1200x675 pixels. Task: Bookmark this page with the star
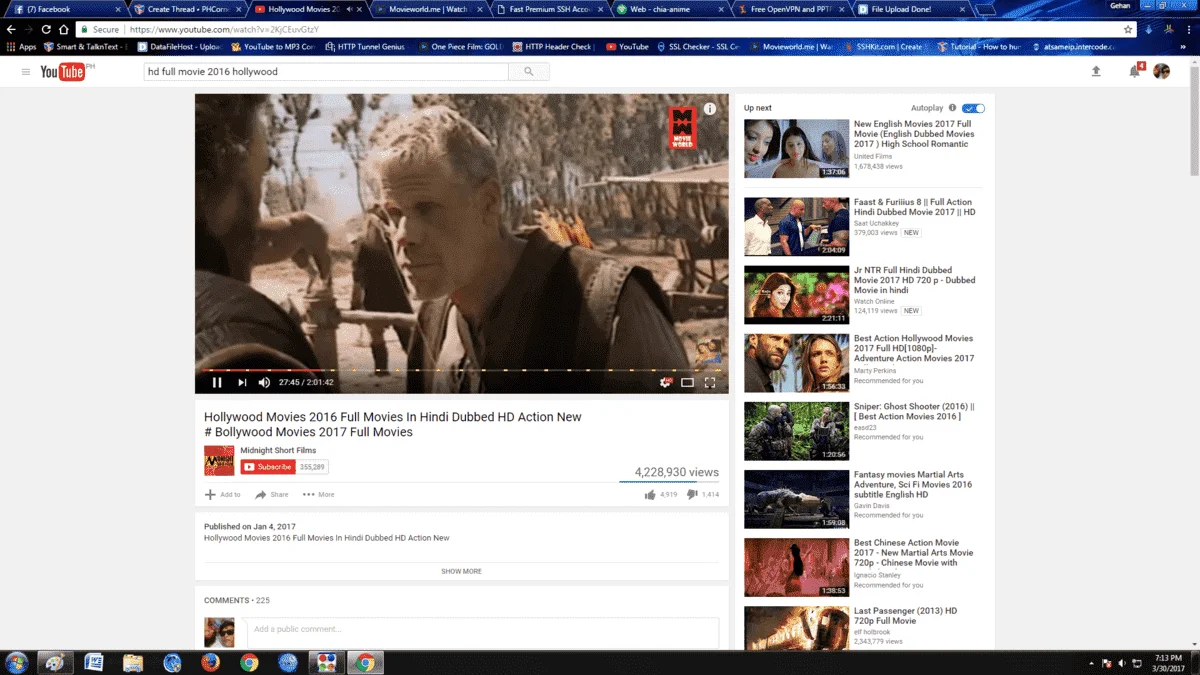[1128, 30]
